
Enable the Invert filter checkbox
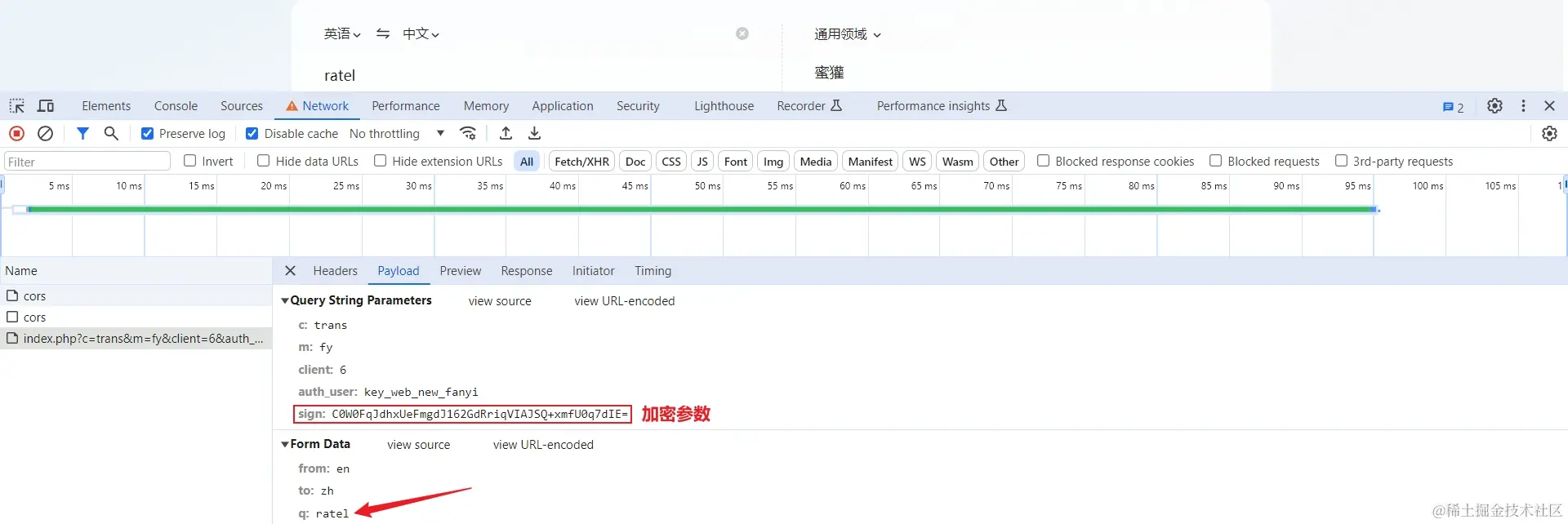[190, 161]
